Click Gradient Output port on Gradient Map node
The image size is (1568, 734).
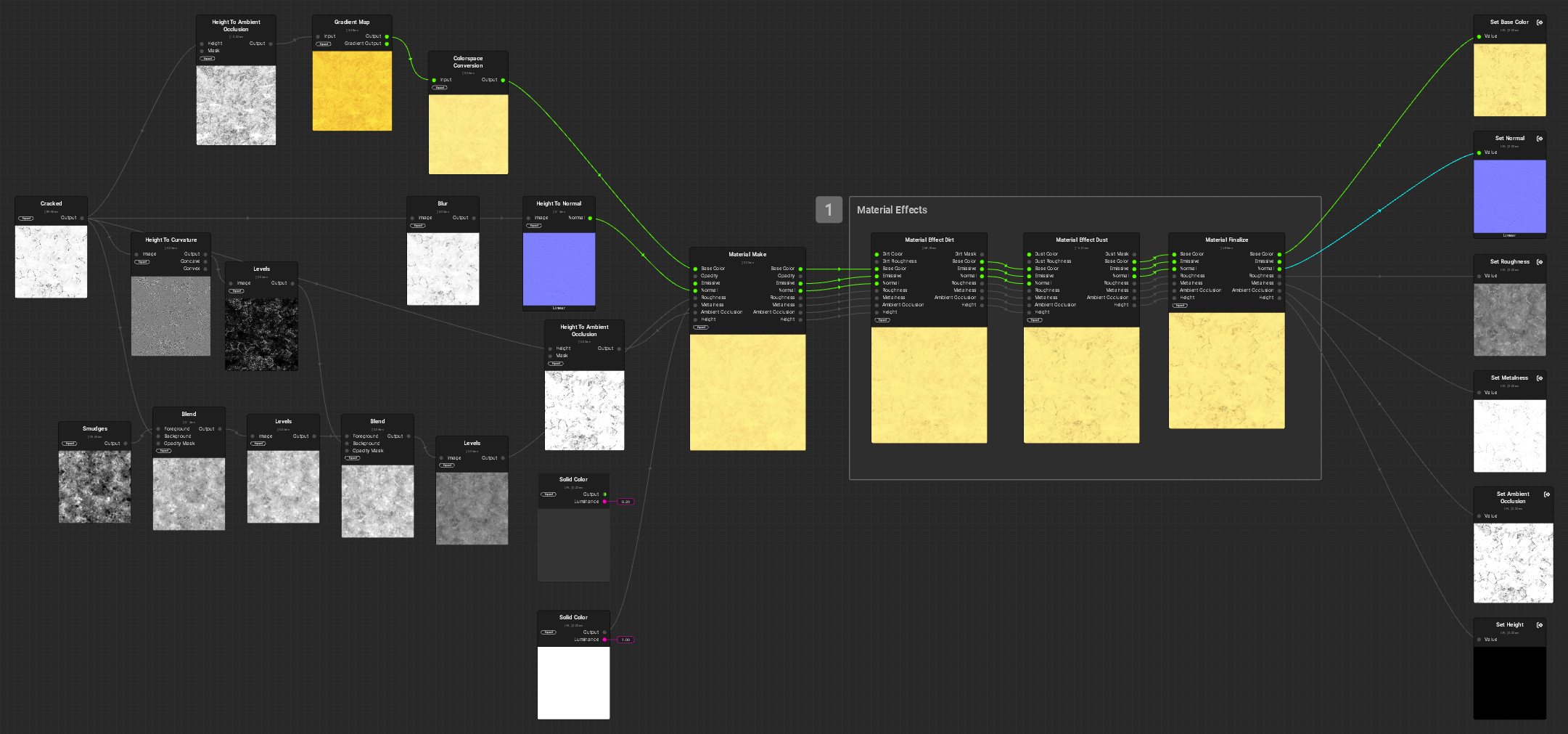pos(387,44)
